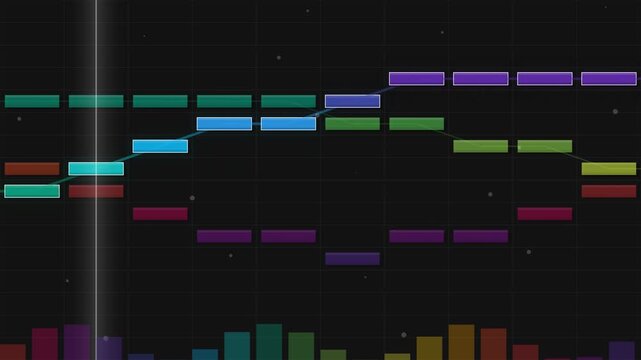Select the last bright purple note at the right edge
The height and width of the screenshot is (360, 641).
(609, 79)
